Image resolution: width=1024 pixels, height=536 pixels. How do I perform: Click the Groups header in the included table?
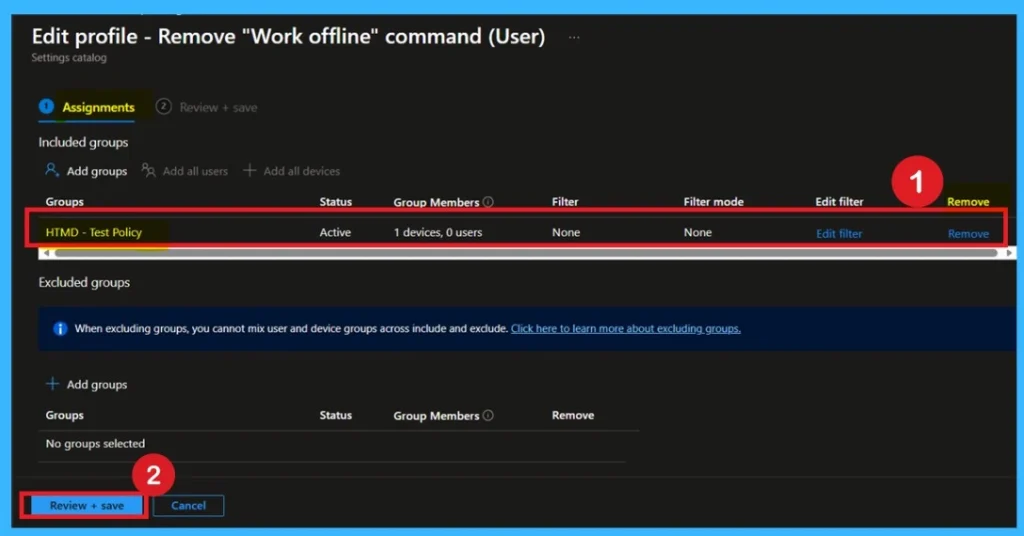[64, 202]
